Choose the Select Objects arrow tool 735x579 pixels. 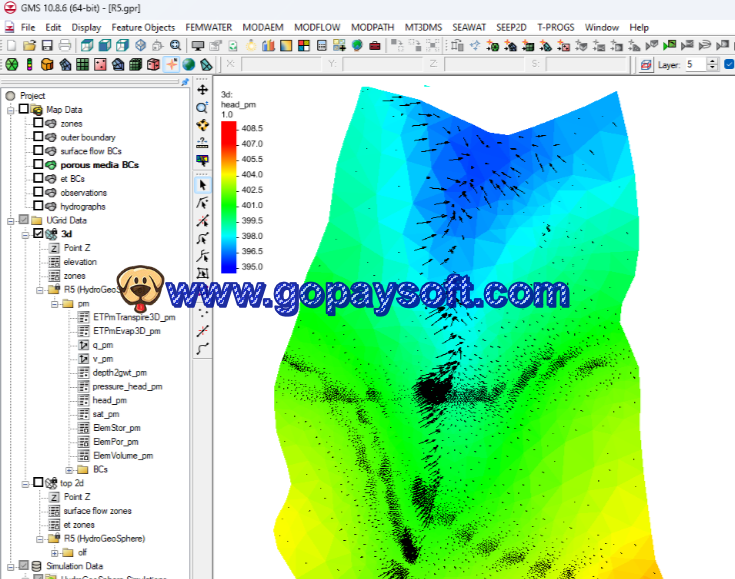[x=202, y=185]
